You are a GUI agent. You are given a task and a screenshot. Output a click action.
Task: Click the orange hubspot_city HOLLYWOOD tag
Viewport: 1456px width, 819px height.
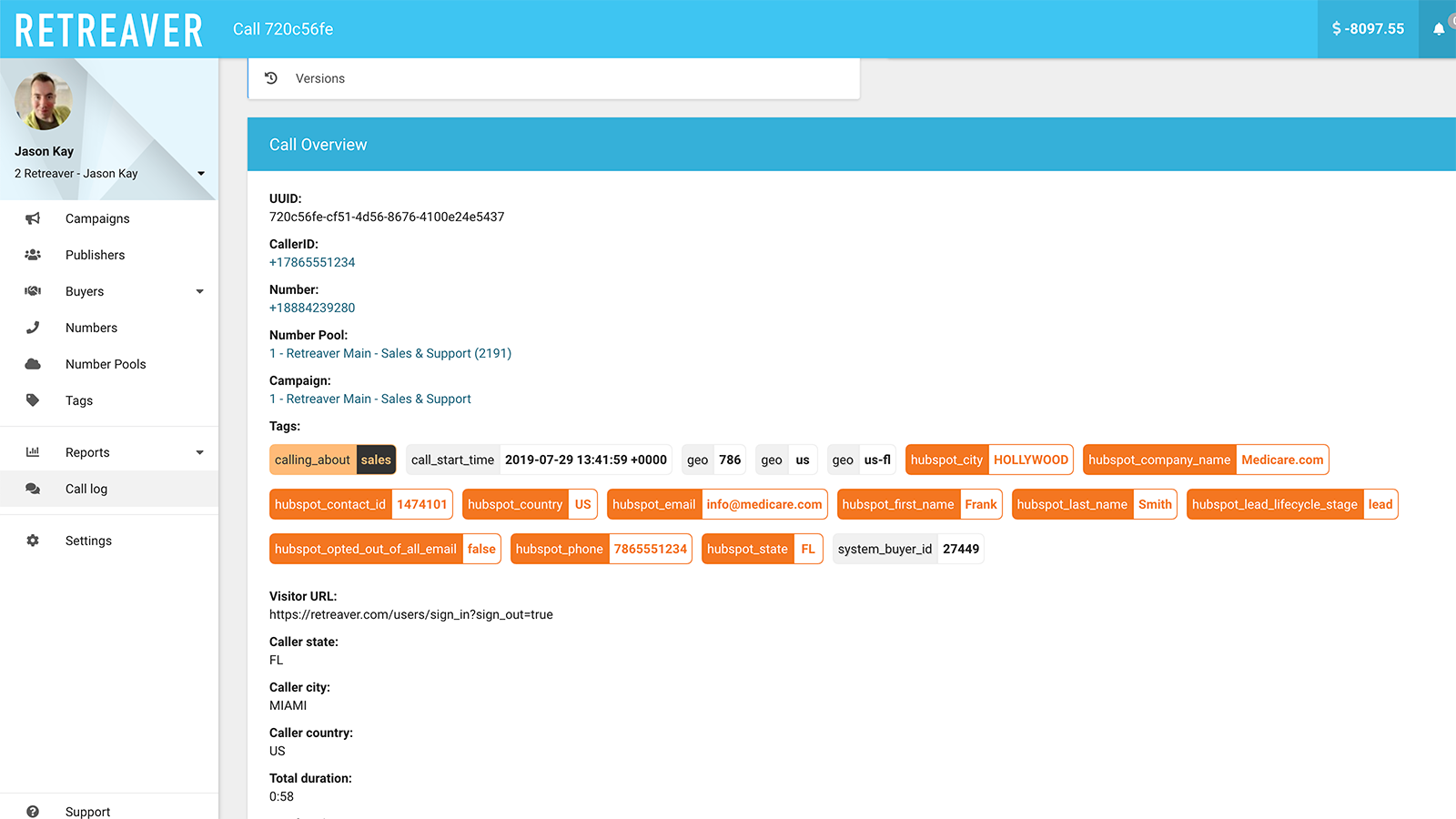pos(989,460)
